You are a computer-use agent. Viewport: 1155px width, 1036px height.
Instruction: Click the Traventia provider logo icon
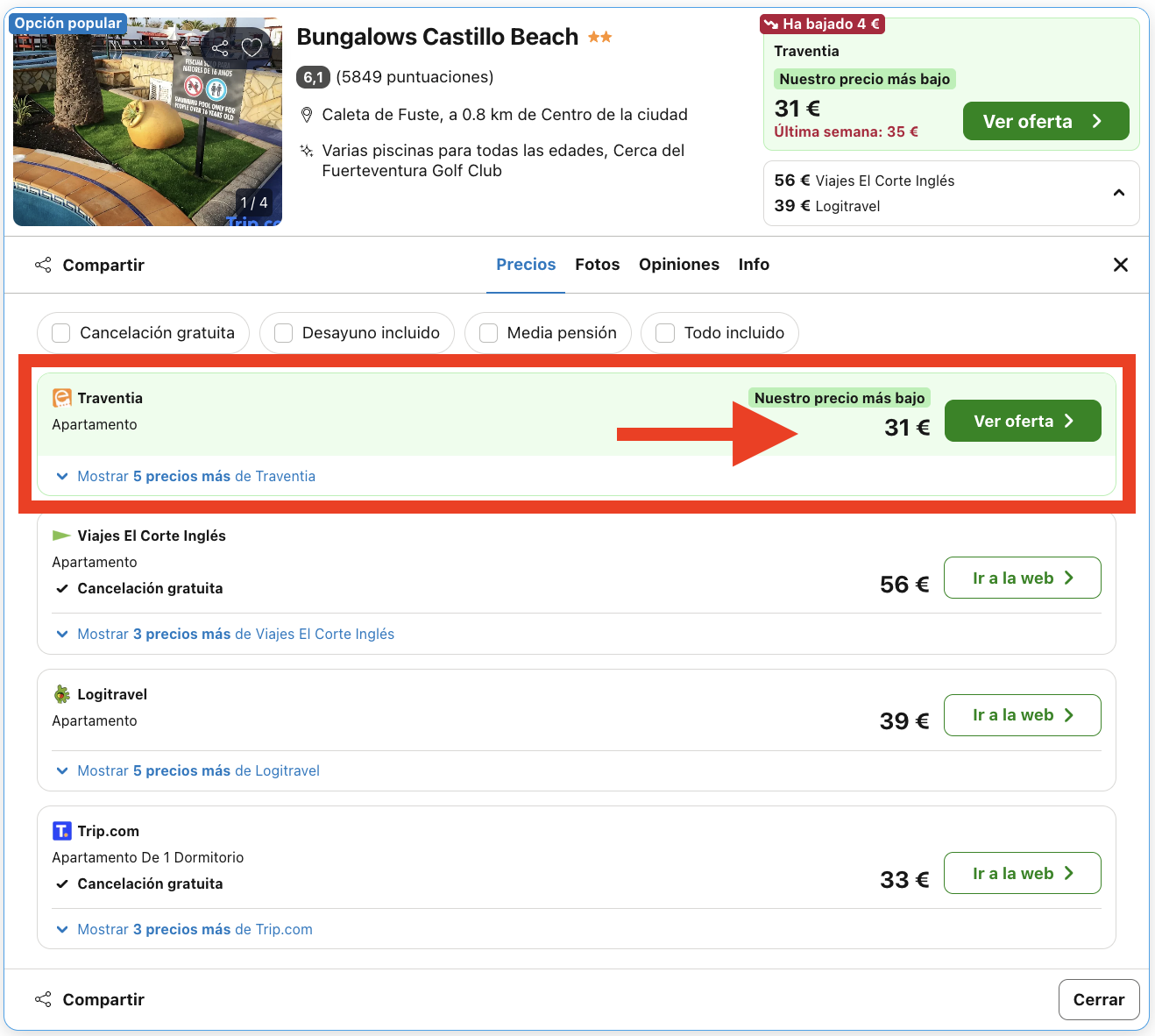(60, 397)
